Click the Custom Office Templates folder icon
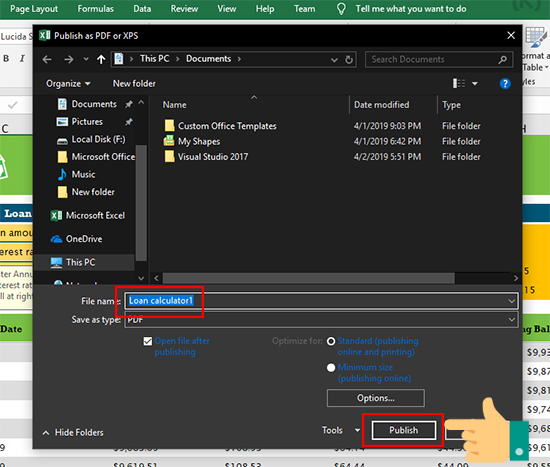 169,125
